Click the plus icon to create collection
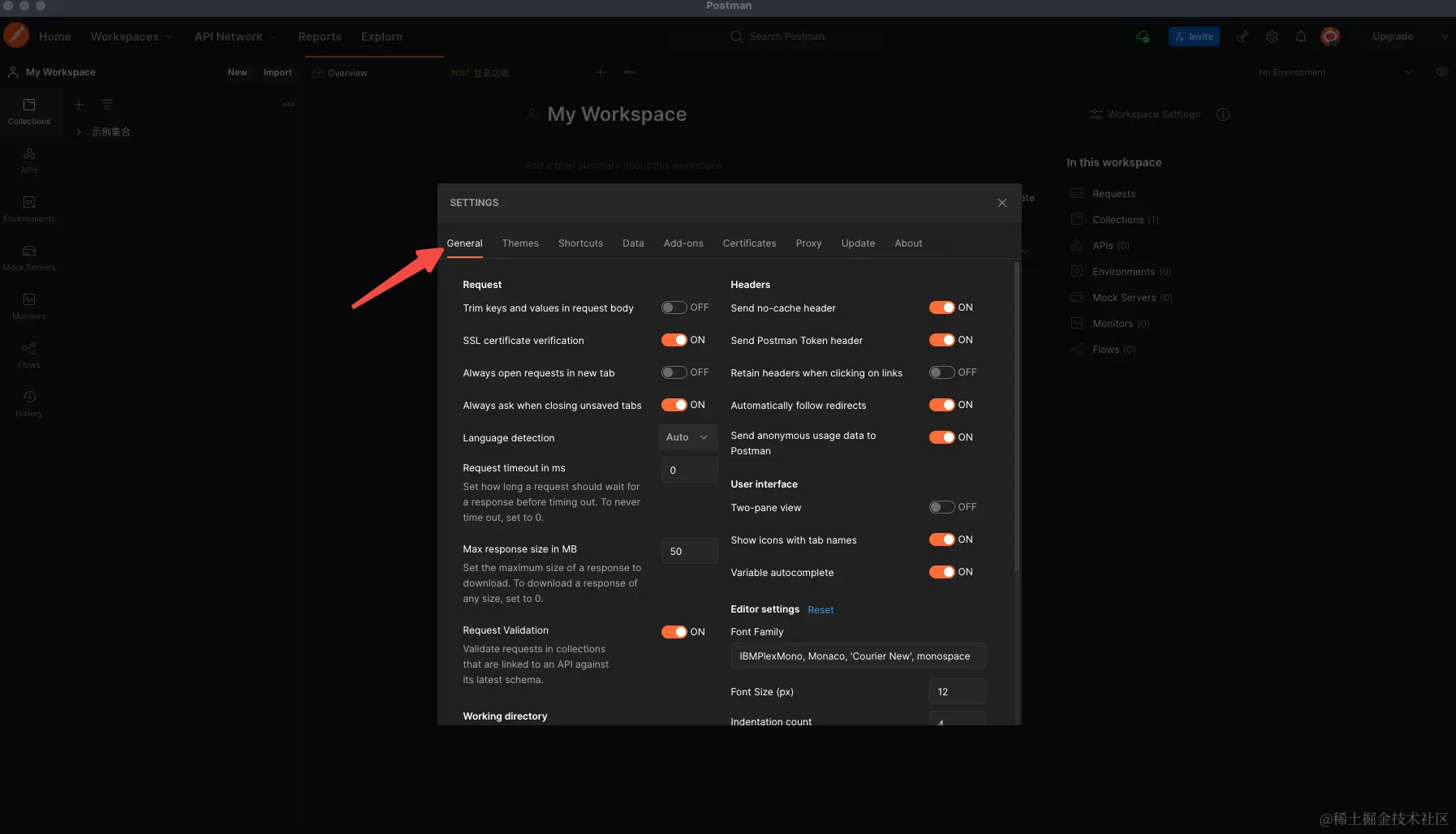This screenshot has width=1456, height=834. pos(79,105)
